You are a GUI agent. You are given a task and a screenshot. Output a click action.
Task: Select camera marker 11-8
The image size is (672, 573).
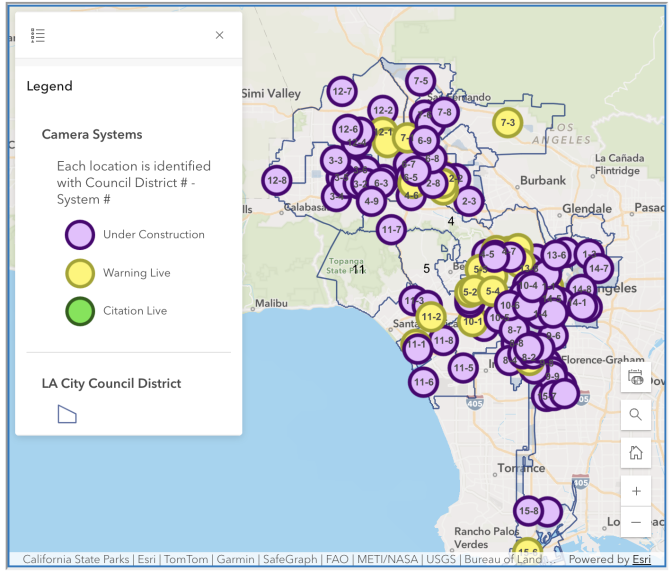444,341
